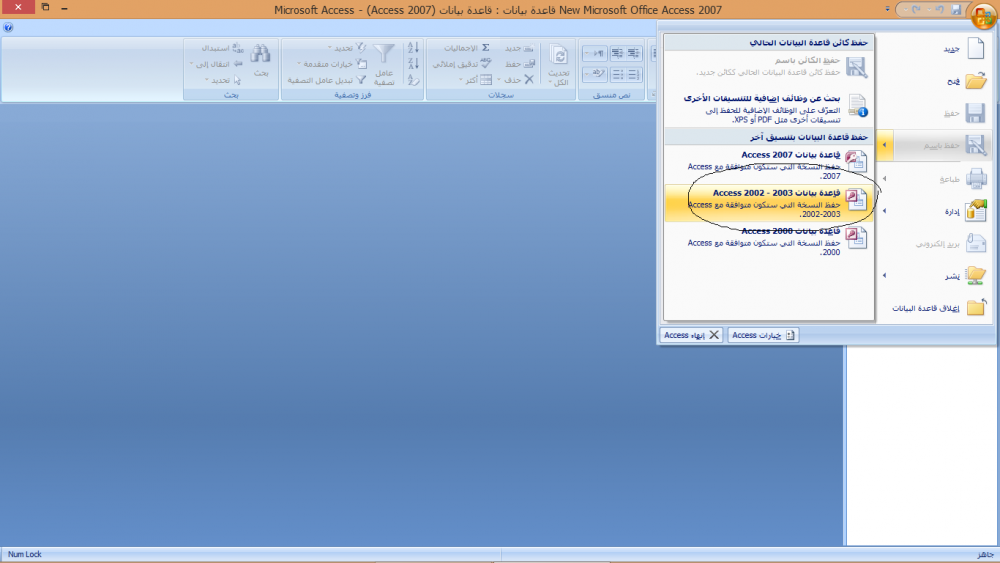Toggle الإجماليات (Totals) sigma row
Screen dimensions: 1000x563
(x=467, y=48)
